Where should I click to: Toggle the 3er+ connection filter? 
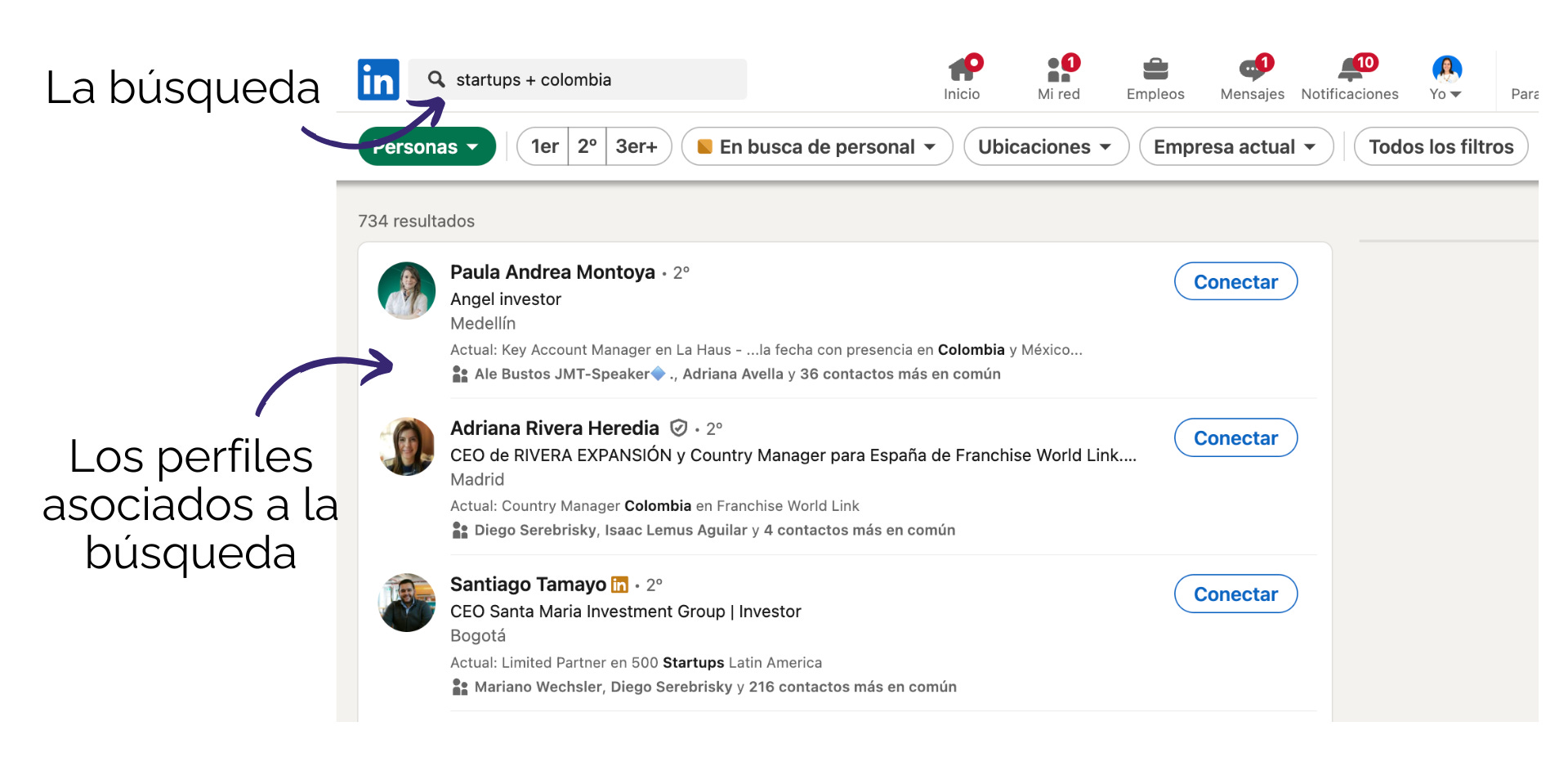(637, 146)
